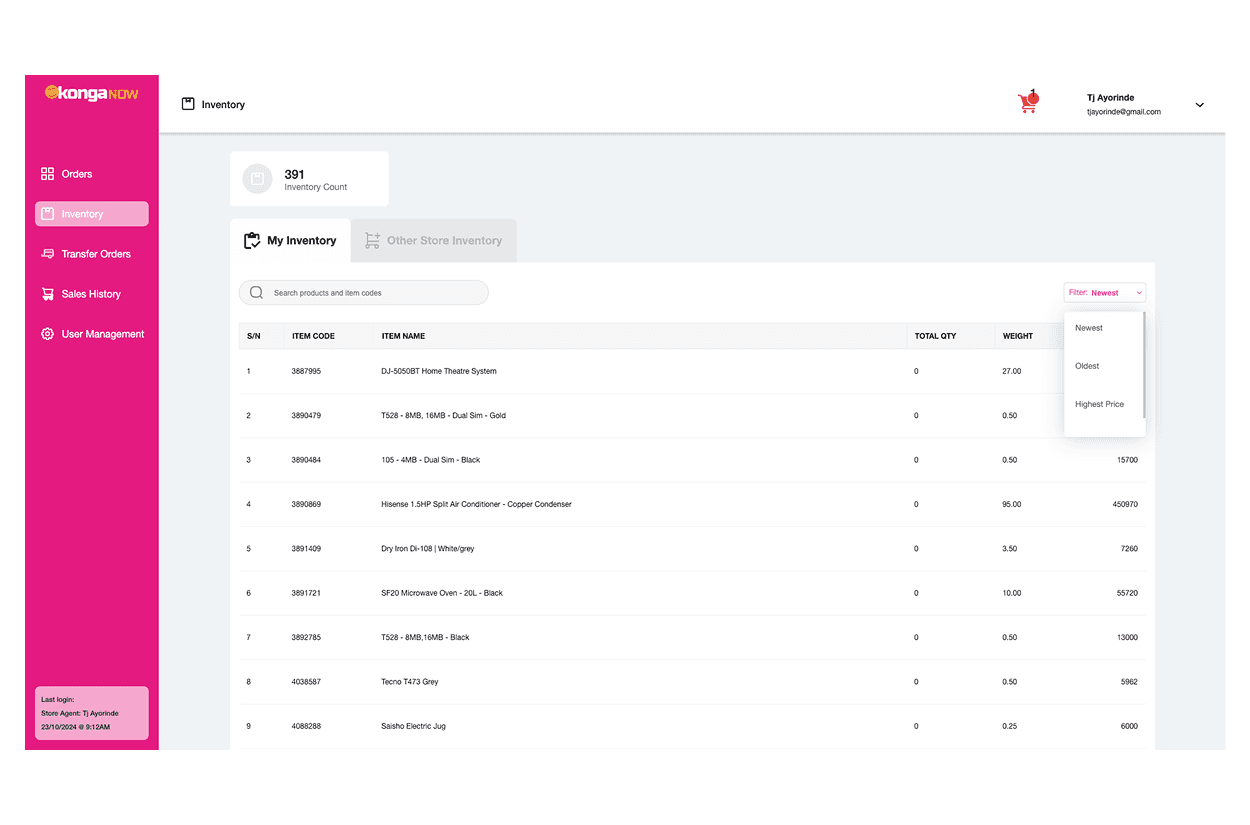Open the shopping cart icon
This screenshot has height=825, width=1250.
click(x=1028, y=102)
